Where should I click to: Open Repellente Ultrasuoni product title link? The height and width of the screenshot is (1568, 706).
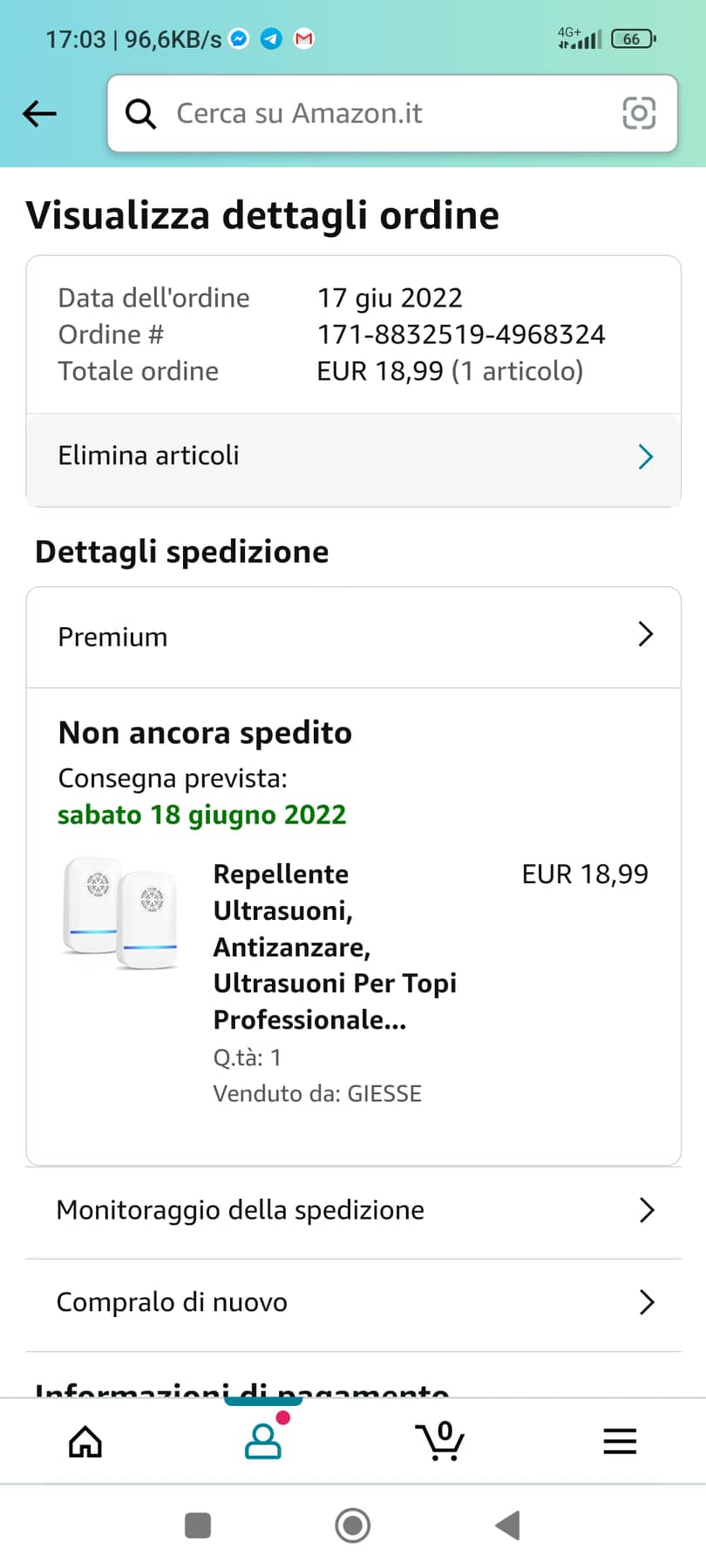[335, 946]
